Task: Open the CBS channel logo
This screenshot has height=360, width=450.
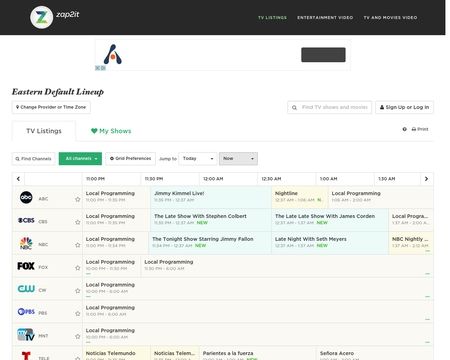Action: [x=26, y=220]
